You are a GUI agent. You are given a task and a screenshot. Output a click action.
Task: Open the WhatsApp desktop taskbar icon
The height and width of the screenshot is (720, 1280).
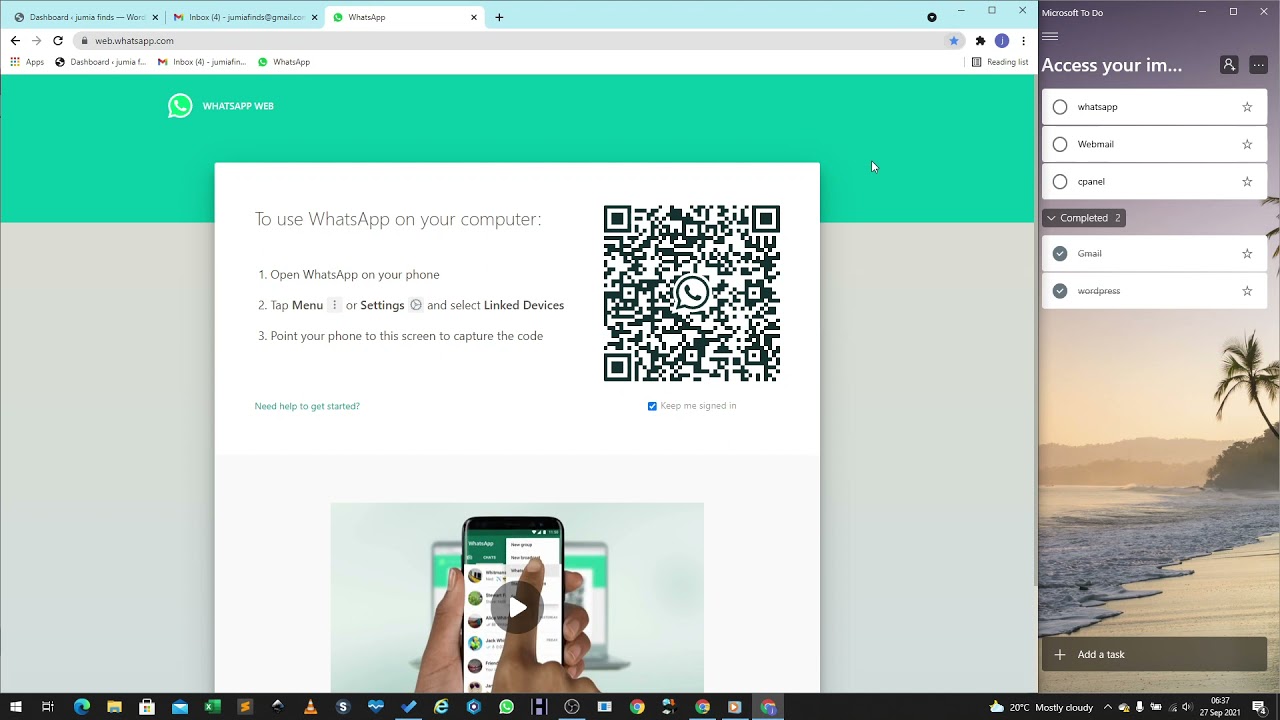coord(506,707)
